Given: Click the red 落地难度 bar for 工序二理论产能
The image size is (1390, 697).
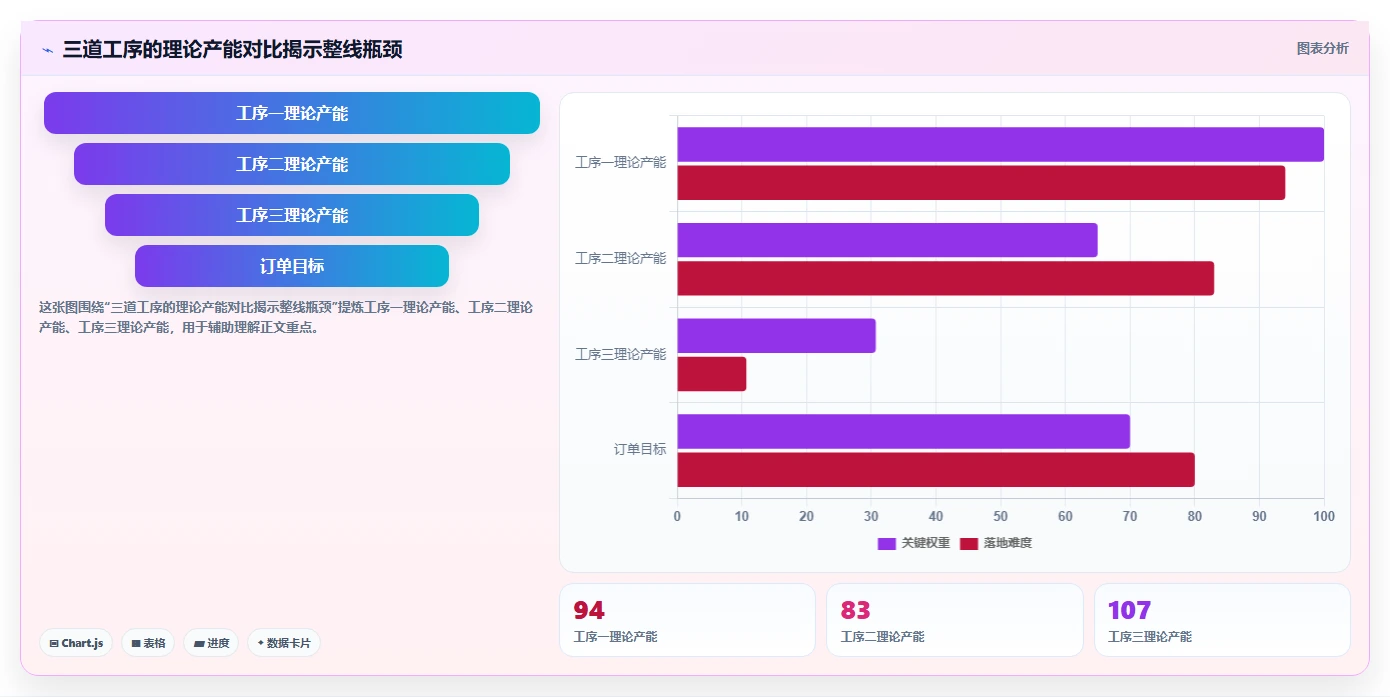Looking at the screenshot, I should [x=945, y=278].
